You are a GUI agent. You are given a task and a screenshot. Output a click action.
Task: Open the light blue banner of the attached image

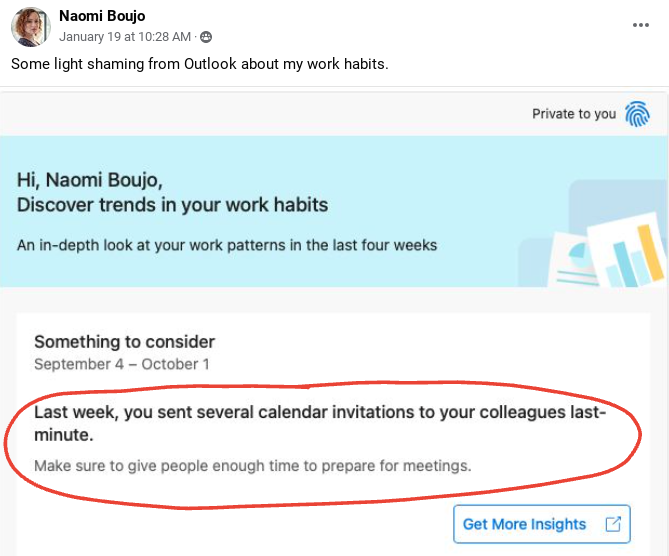(x=334, y=211)
